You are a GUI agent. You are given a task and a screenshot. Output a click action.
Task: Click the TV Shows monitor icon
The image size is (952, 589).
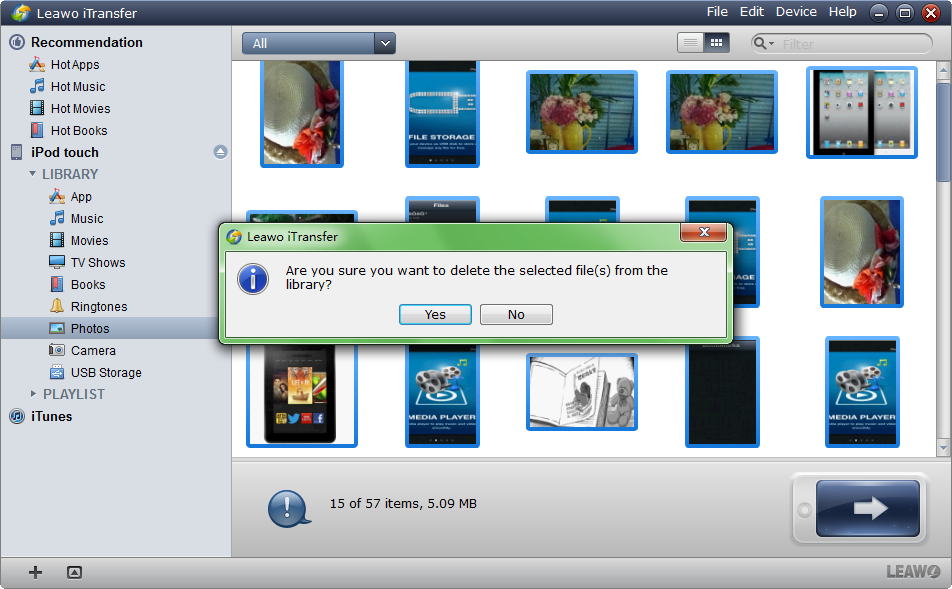tap(57, 262)
